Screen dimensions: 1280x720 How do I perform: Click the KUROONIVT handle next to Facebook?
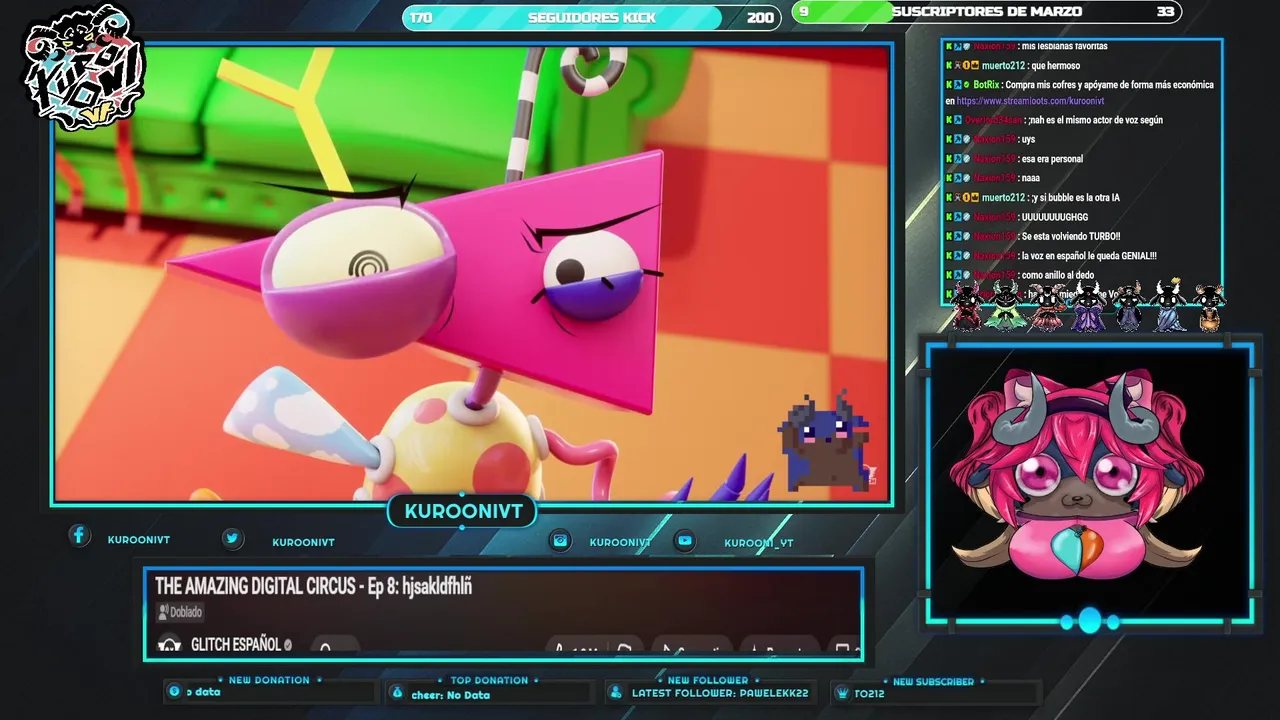pyautogui.click(x=139, y=540)
